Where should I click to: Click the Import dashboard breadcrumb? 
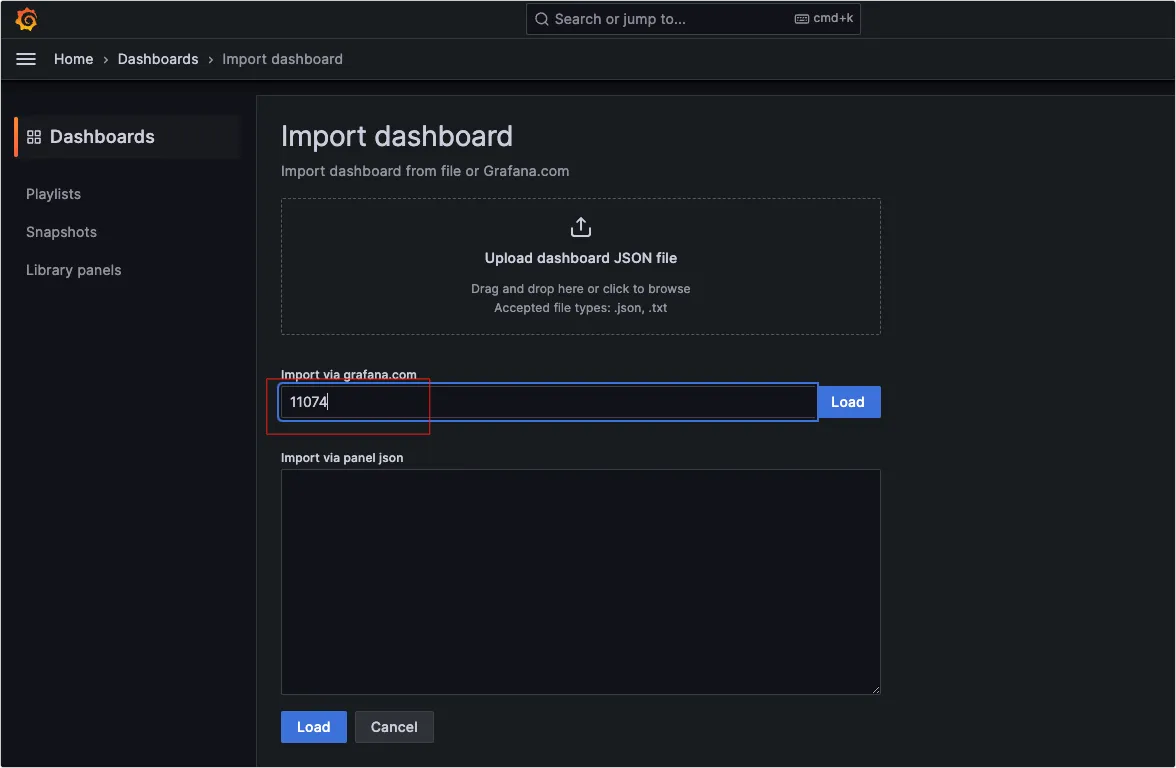tap(282, 59)
